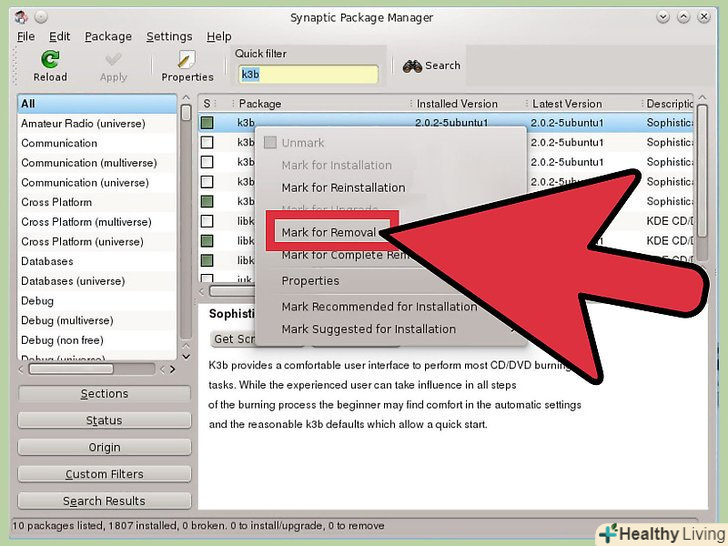This screenshot has width=728, height=546.
Task: Toggle status checkbox of sixth package row
Action: [x=207, y=221]
